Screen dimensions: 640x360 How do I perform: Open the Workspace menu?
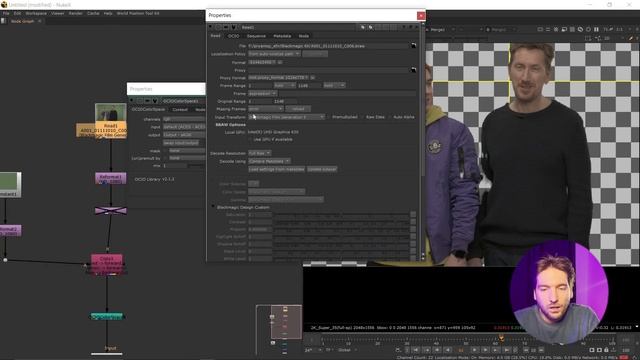[36, 13]
